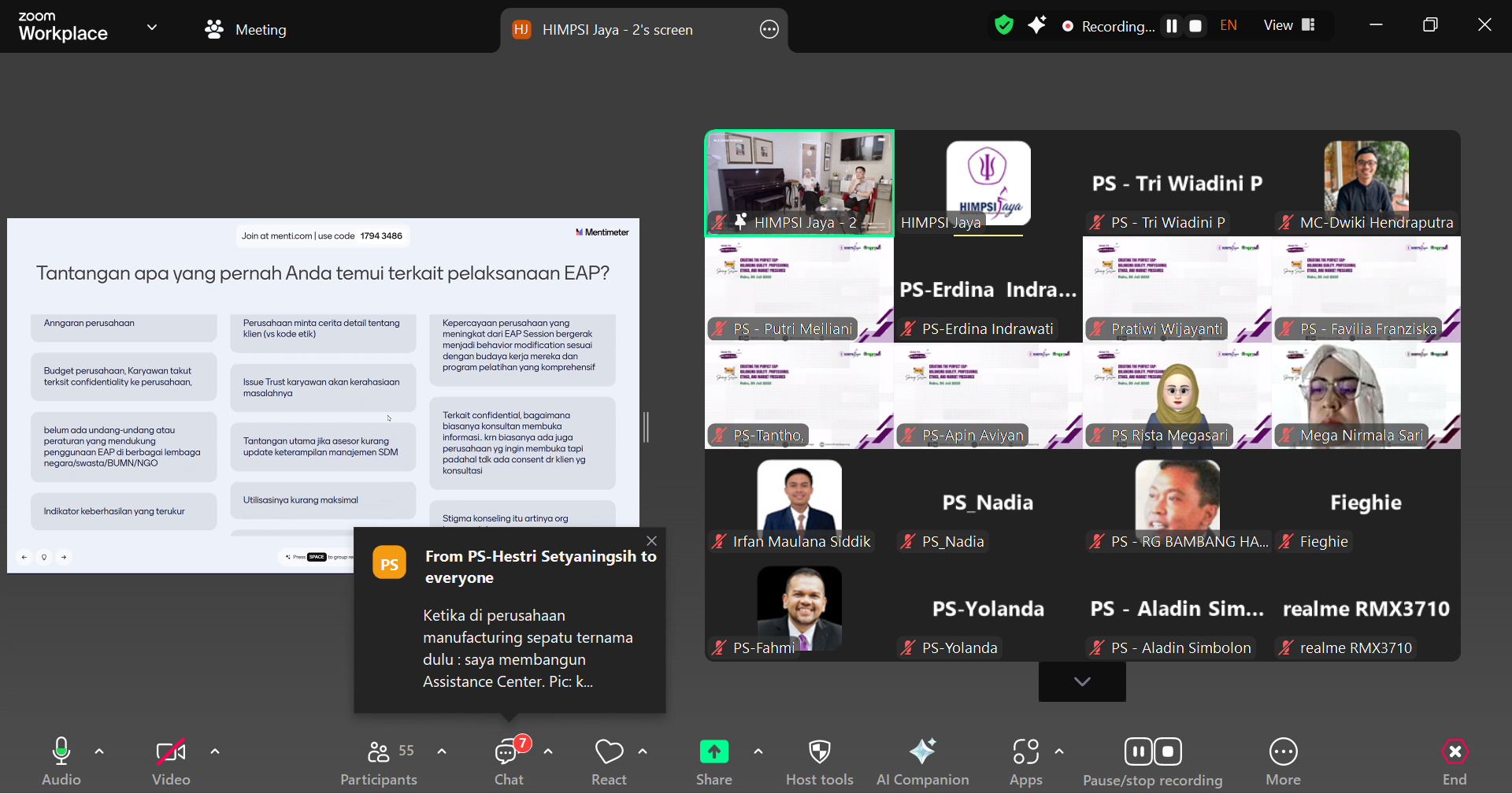Open Host tools shield
This screenshot has width=1512, height=794.
tap(820, 761)
